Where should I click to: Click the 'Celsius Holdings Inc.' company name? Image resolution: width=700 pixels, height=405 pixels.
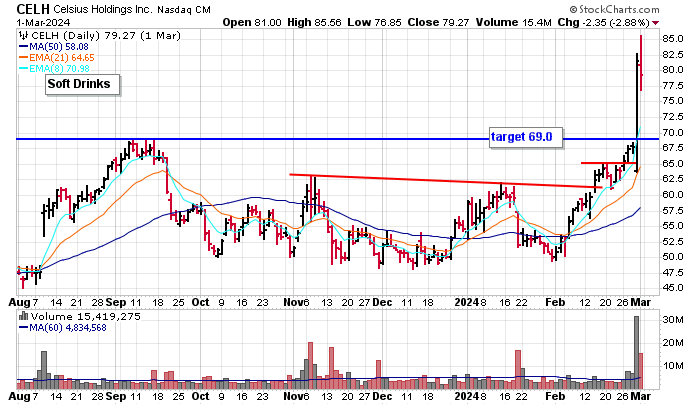point(103,9)
